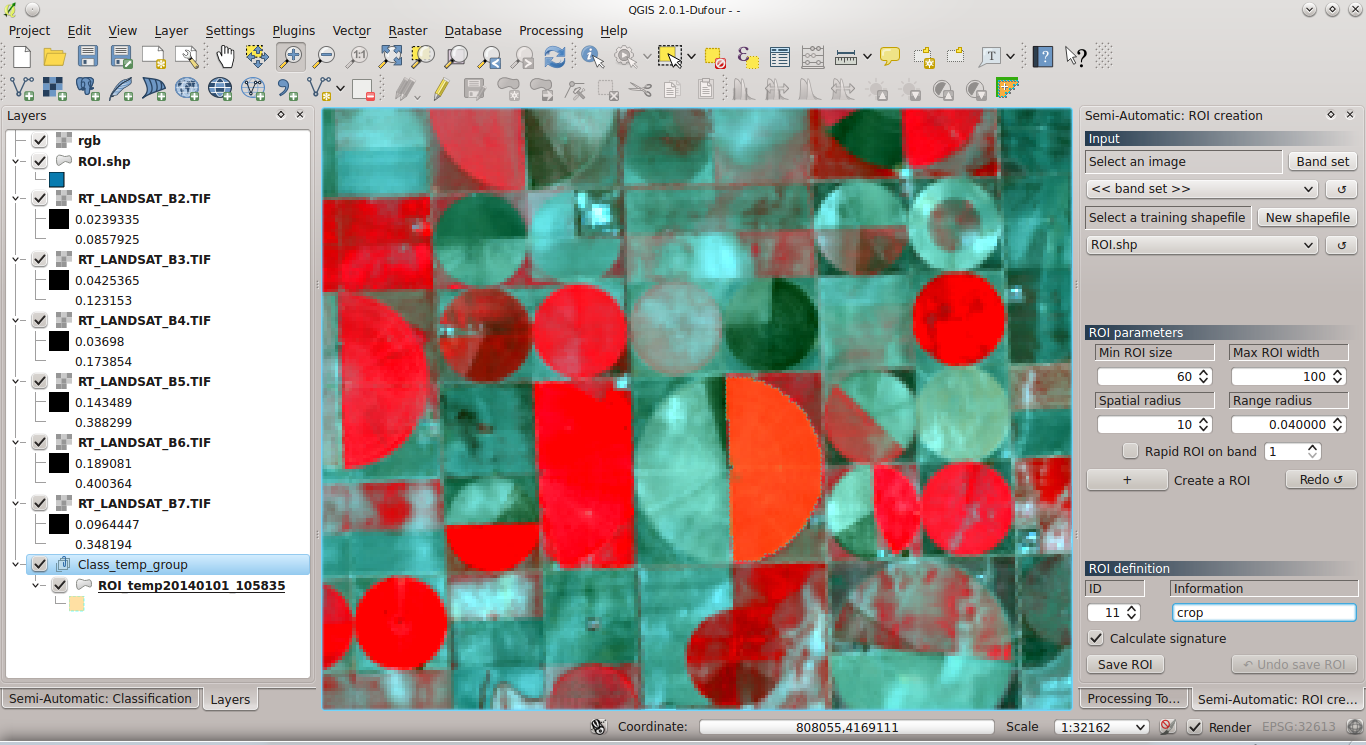The height and width of the screenshot is (745, 1366).
Task: Open the band set dropdown
Action: [1202, 188]
